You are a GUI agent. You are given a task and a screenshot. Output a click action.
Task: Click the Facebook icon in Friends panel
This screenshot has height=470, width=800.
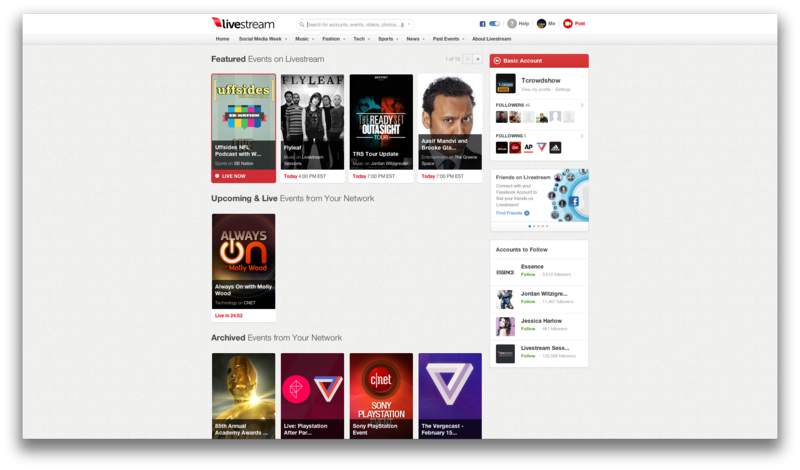(574, 201)
